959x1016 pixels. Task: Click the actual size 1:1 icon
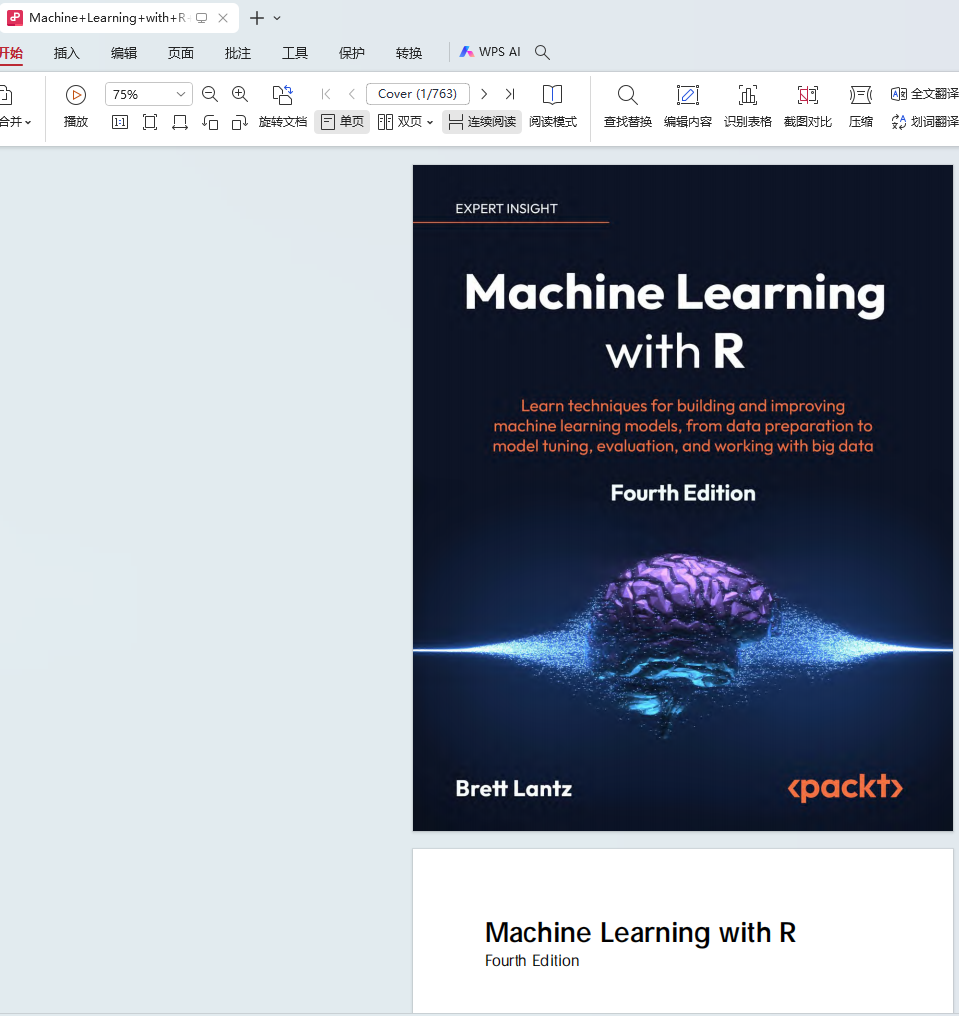coord(120,122)
